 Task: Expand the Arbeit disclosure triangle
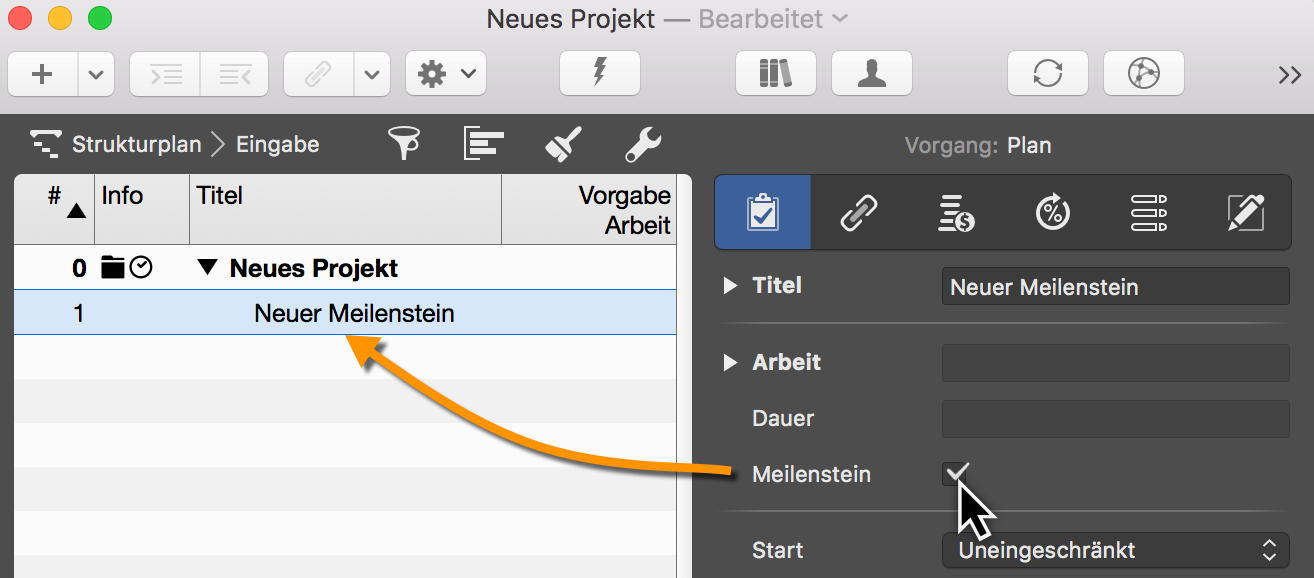pyautogui.click(x=730, y=363)
